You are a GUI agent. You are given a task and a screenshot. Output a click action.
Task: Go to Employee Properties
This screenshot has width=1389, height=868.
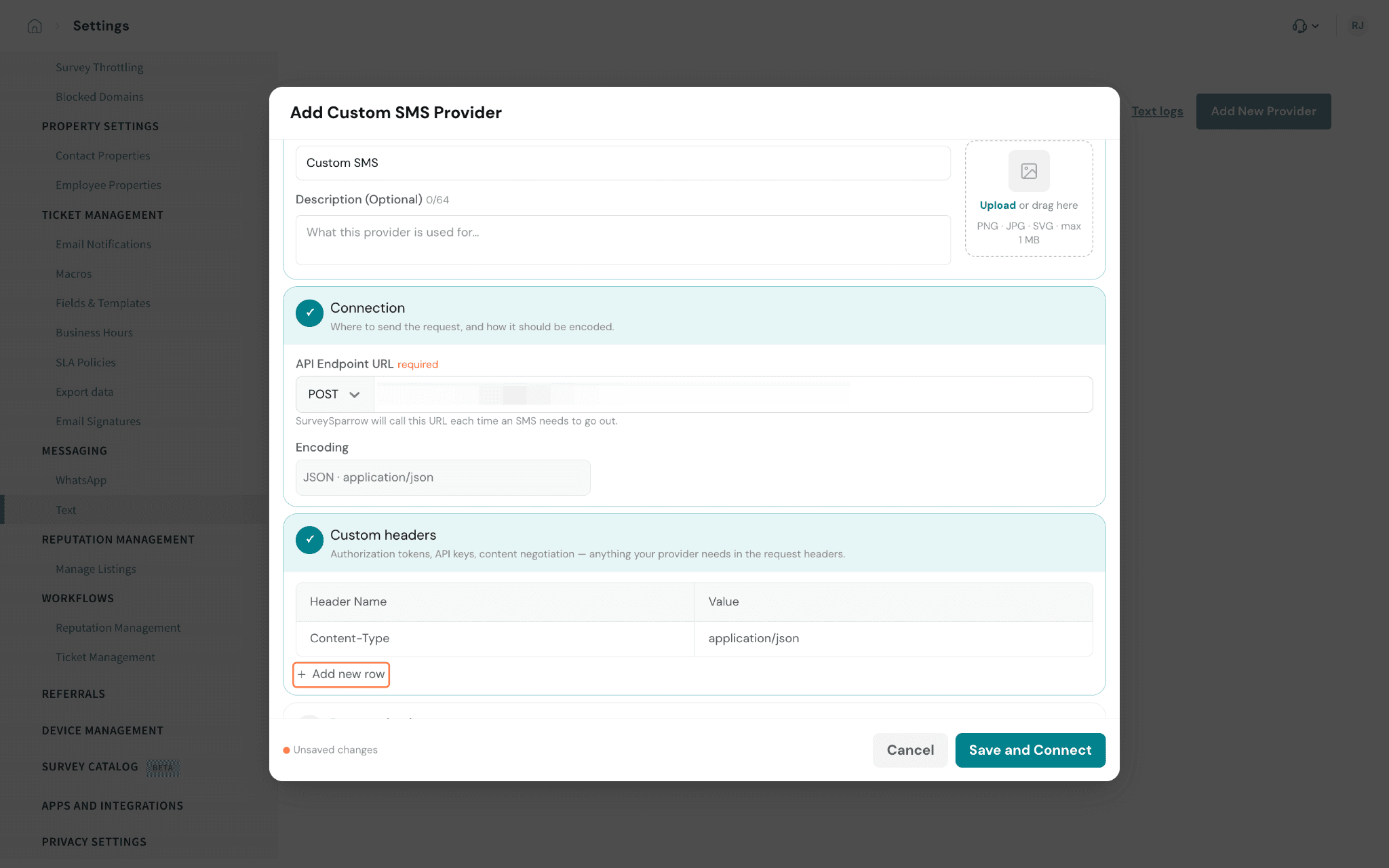(x=109, y=185)
